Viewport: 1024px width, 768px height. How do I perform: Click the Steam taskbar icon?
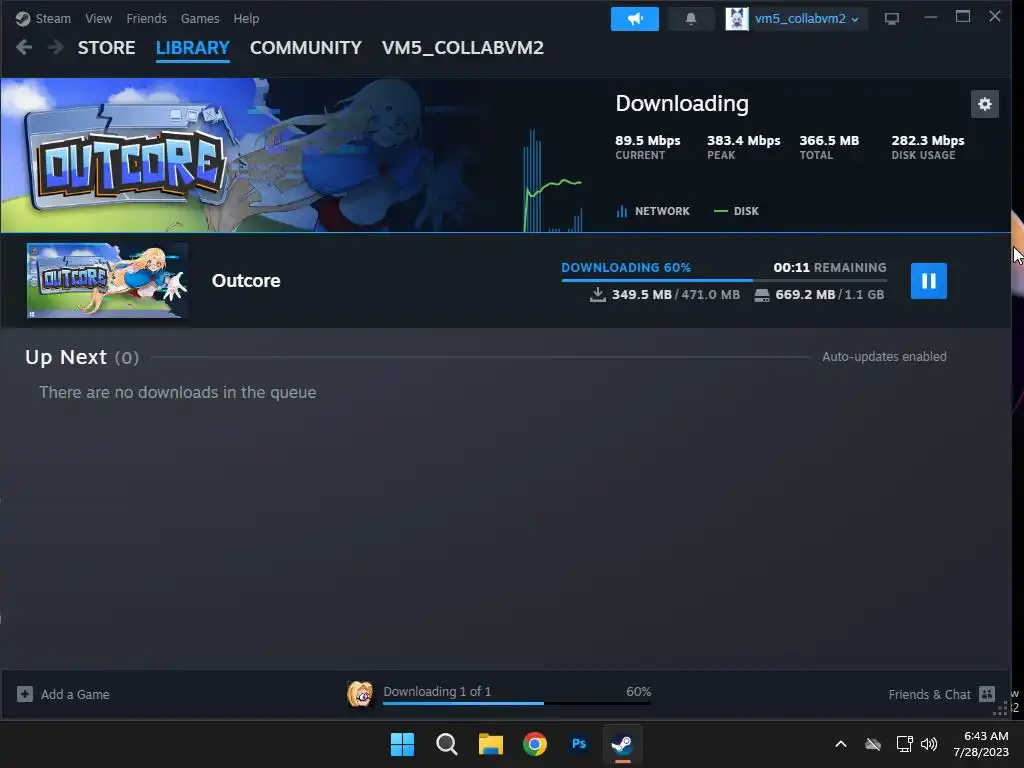tap(622, 744)
